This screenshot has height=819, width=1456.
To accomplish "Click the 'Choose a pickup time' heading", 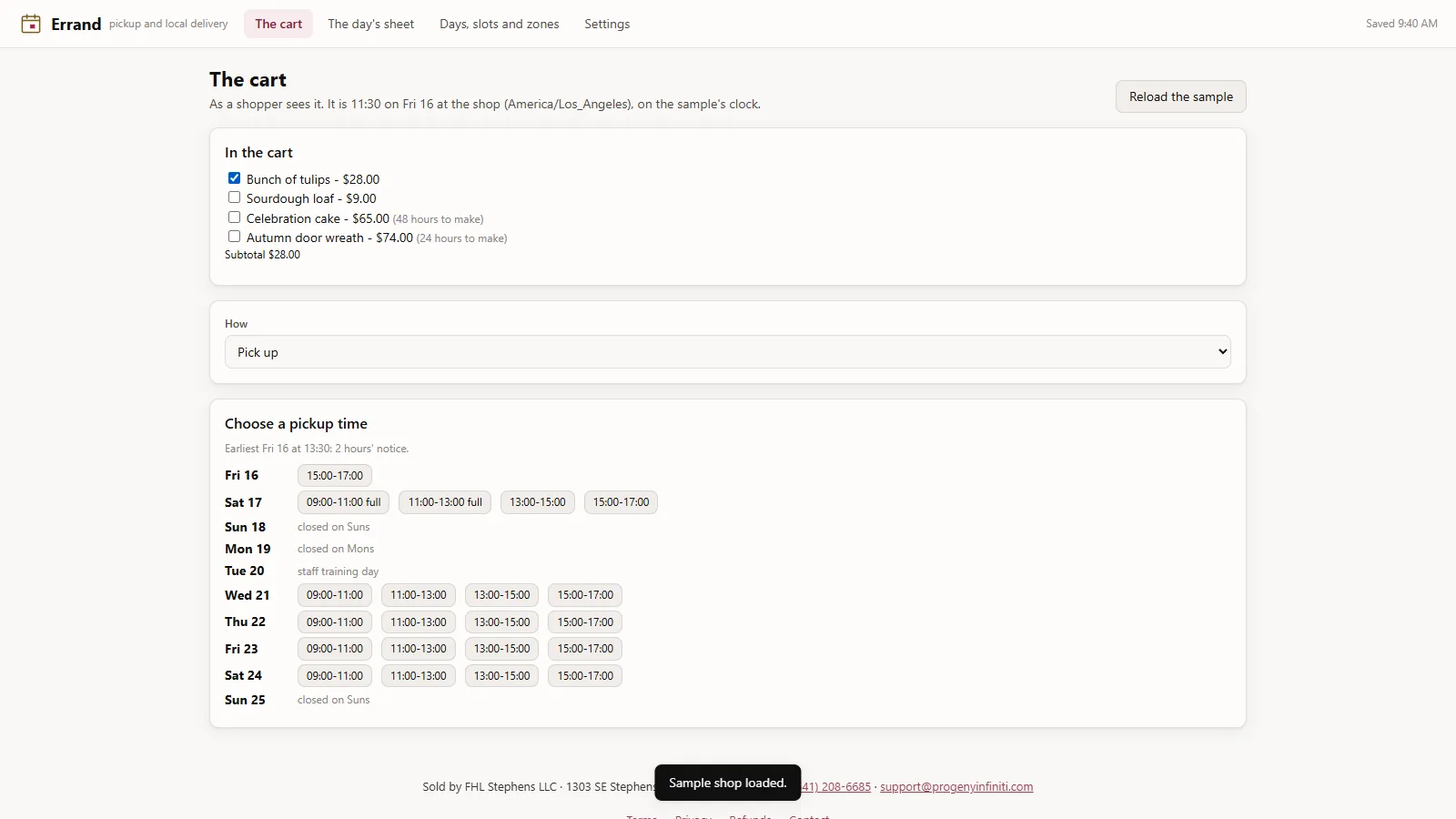I will click(x=296, y=424).
